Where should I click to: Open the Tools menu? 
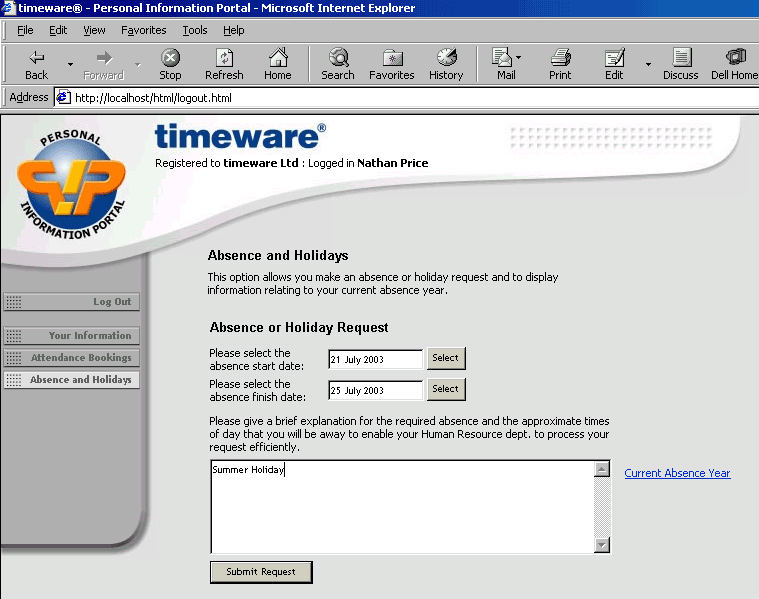pyautogui.click(x=195, y=30)
